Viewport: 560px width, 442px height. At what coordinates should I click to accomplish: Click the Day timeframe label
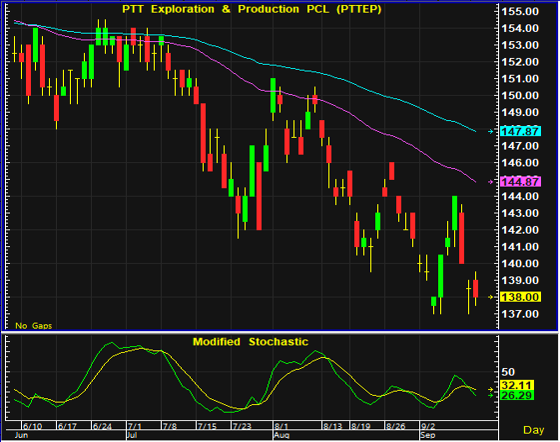pos(534,430)
